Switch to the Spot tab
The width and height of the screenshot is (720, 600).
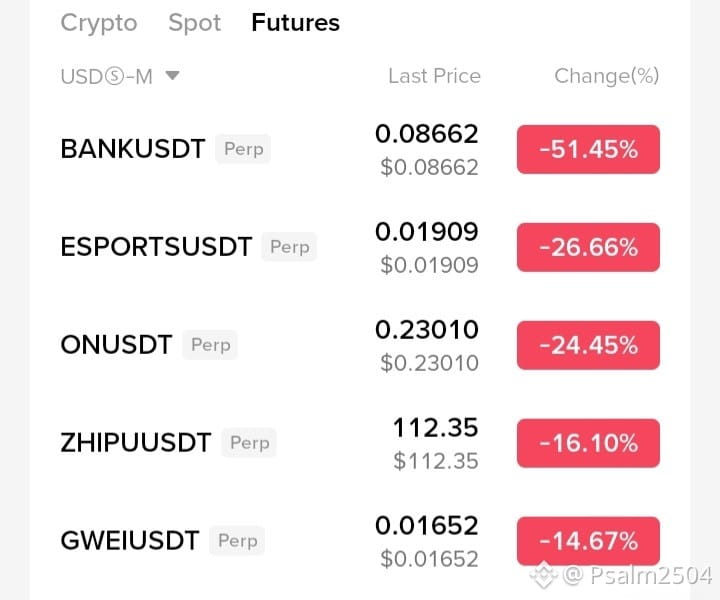194,23
